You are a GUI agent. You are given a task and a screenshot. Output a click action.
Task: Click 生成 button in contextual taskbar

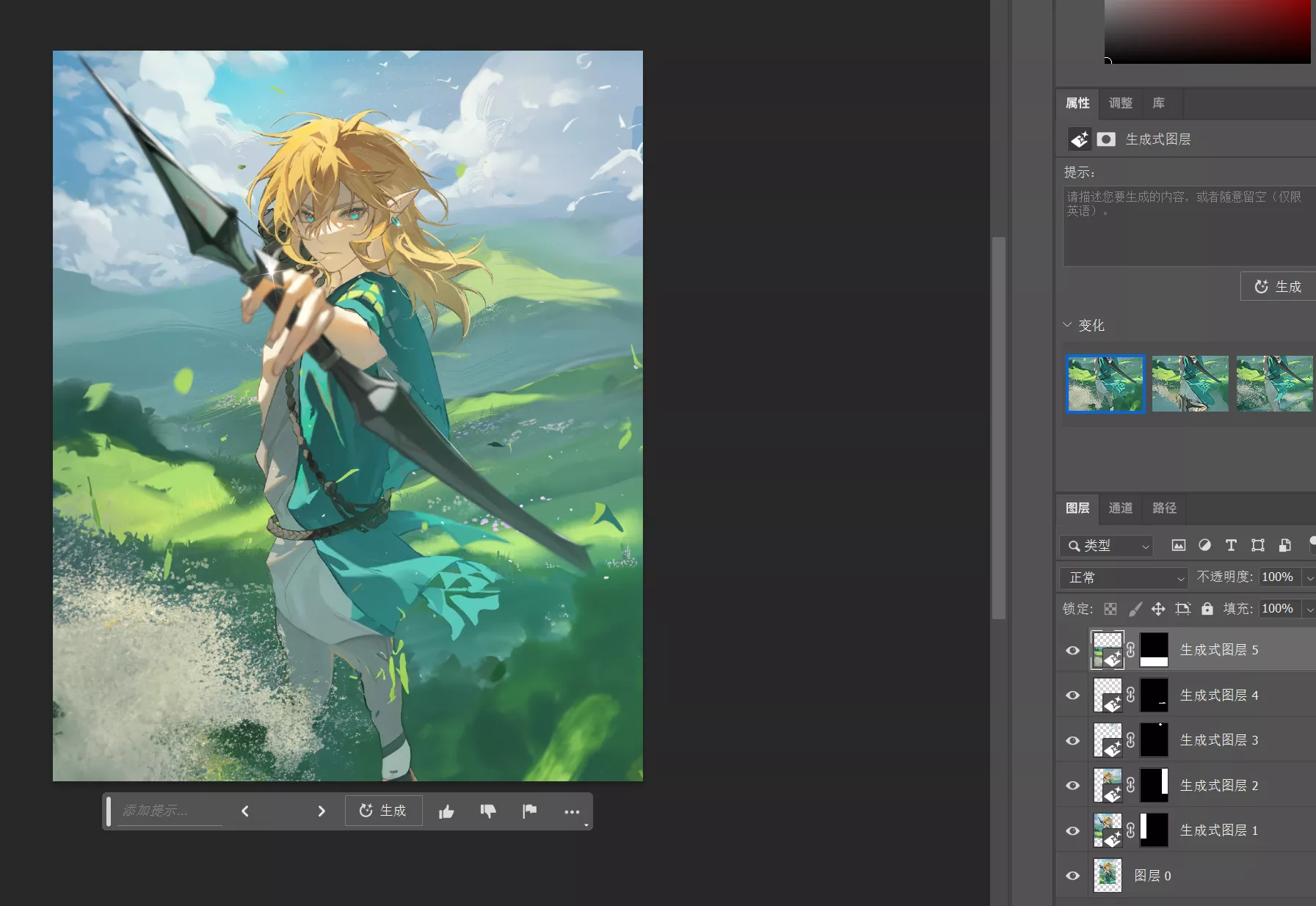pos(383,811)
